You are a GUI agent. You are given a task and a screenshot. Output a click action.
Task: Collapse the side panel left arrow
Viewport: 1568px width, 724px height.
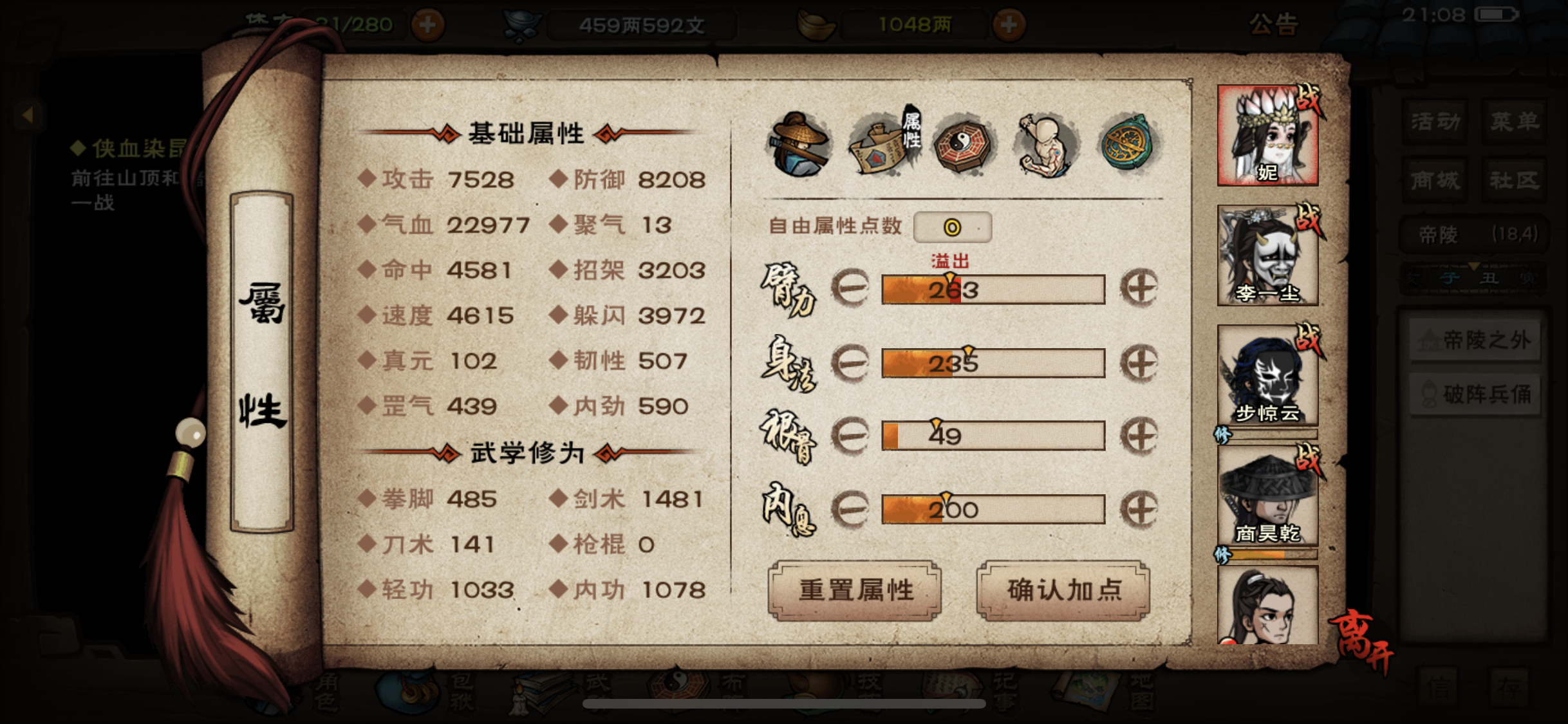28,115
